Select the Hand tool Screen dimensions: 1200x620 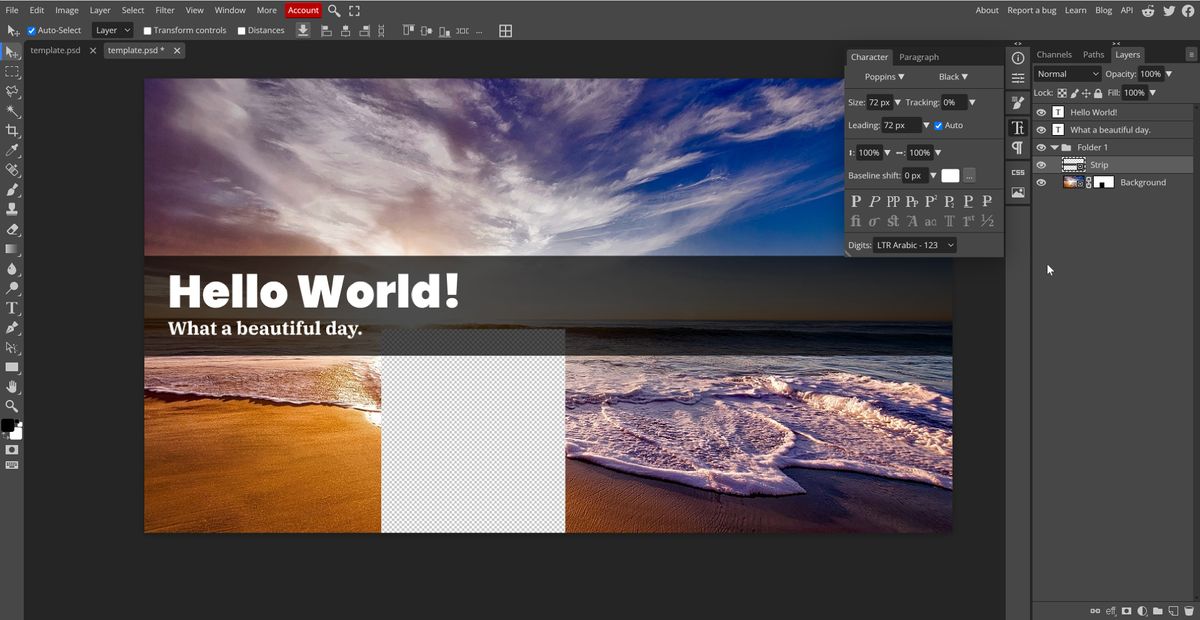(12, 386)
